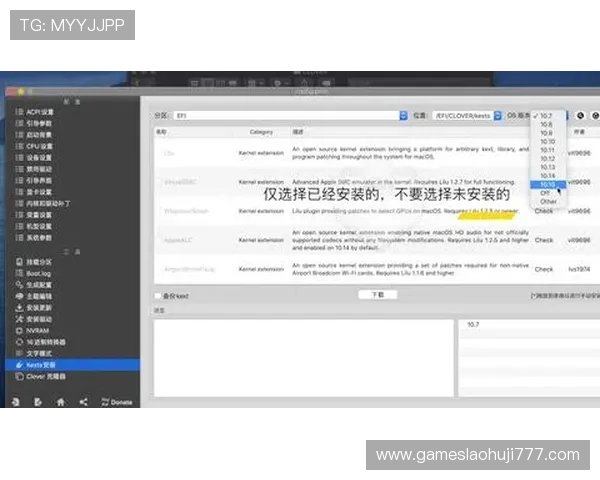Open the Boot.log tool

(x=33, y=274)
